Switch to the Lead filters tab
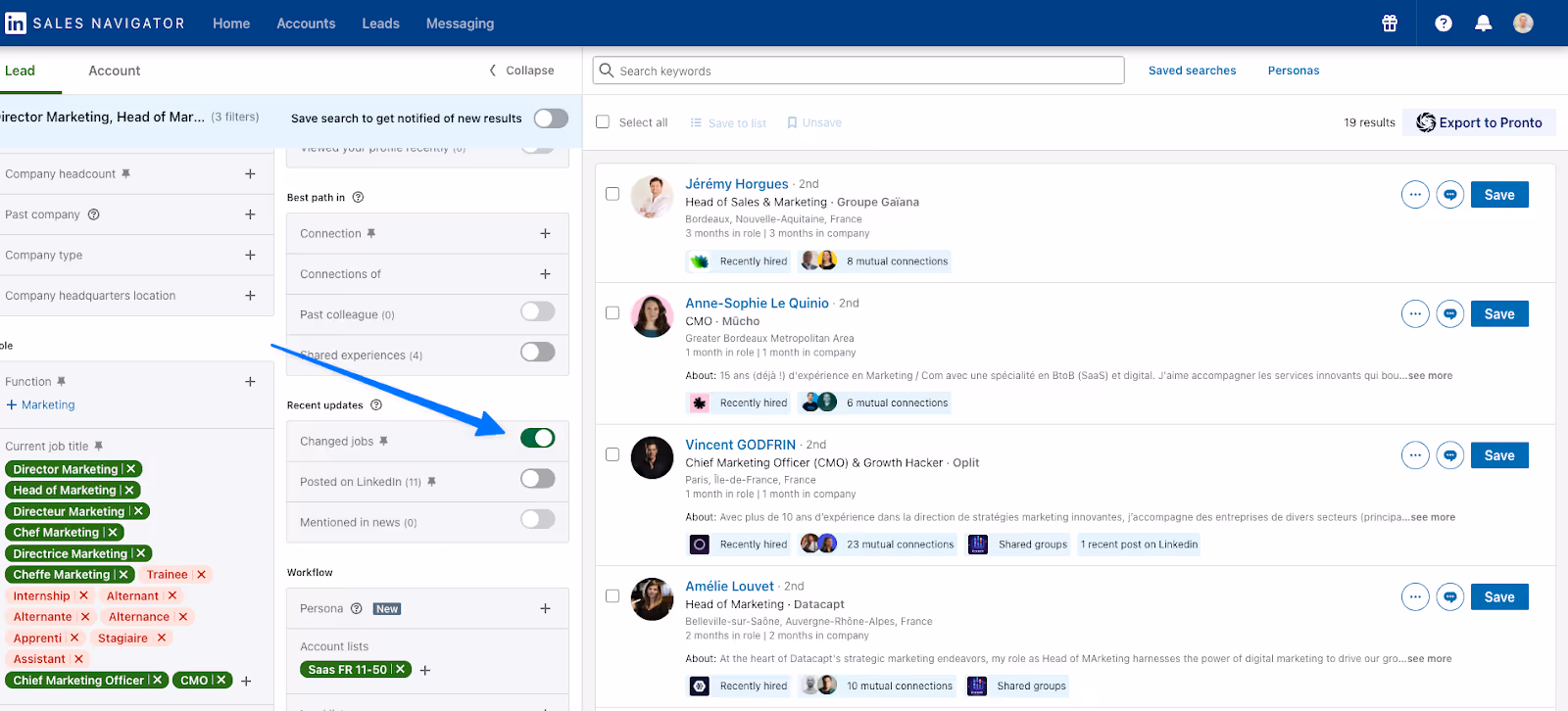The width and height of the screenshot is (1568, 711). (20, 71)
